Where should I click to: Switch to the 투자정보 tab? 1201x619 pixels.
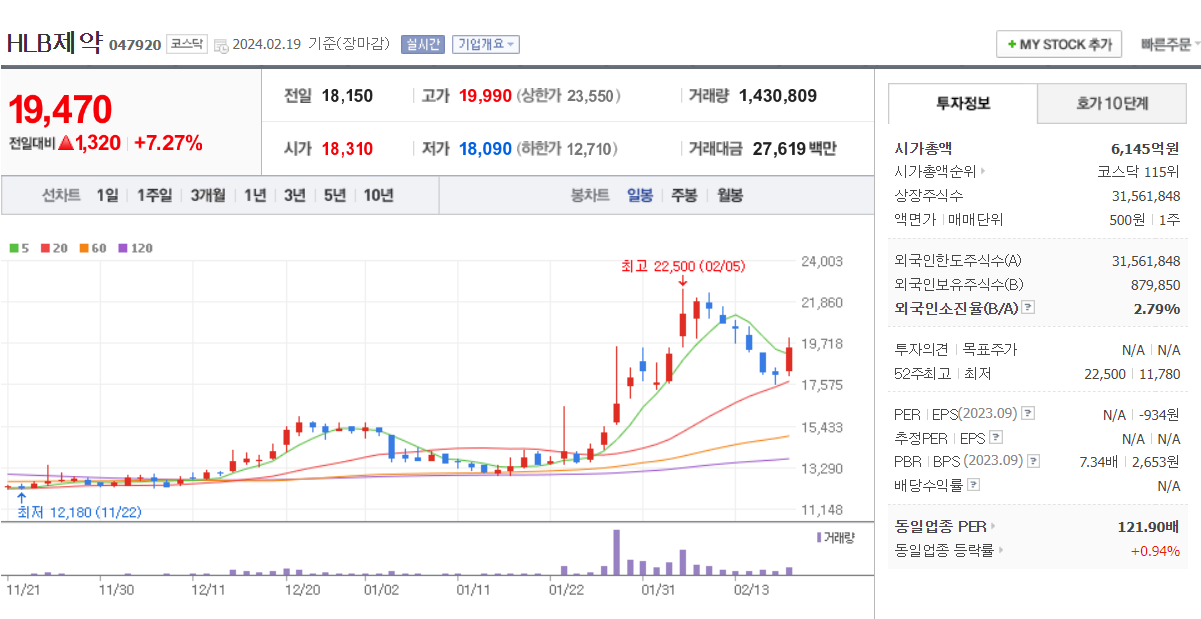963,103
